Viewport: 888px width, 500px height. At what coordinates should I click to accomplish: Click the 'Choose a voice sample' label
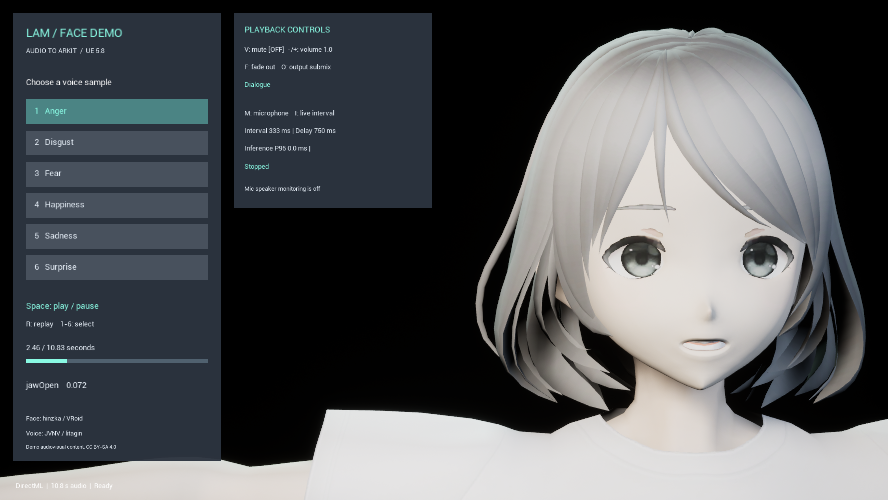click(69, 82)
